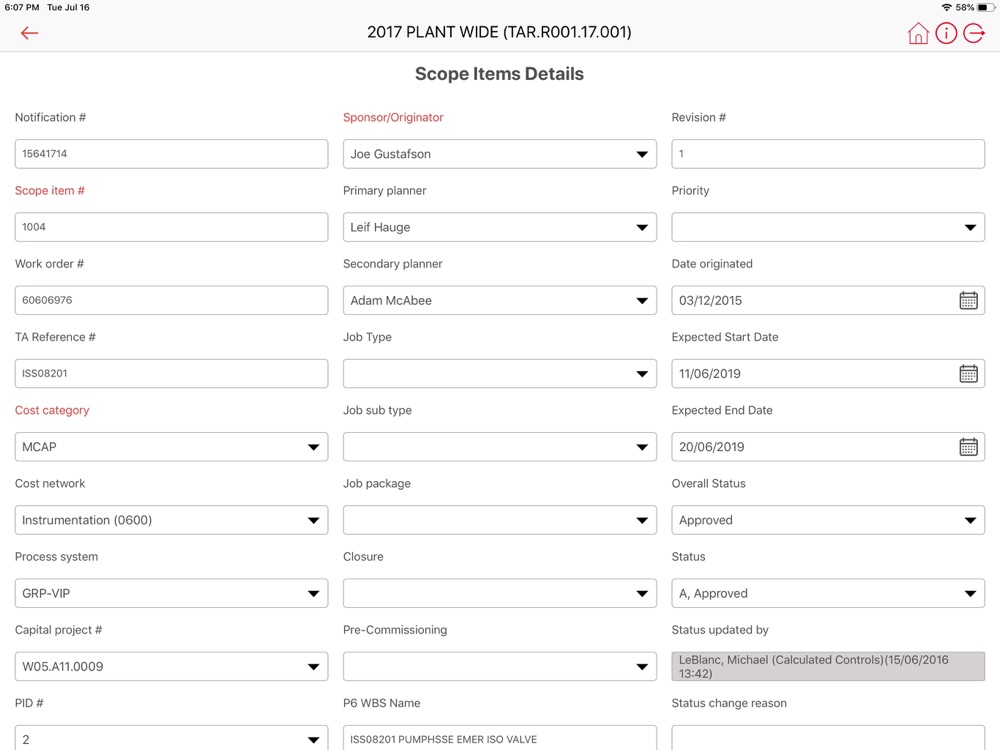Expand the Job package dropdown
This screenshot has height=750, width=1000.
[x=499, y=520]
